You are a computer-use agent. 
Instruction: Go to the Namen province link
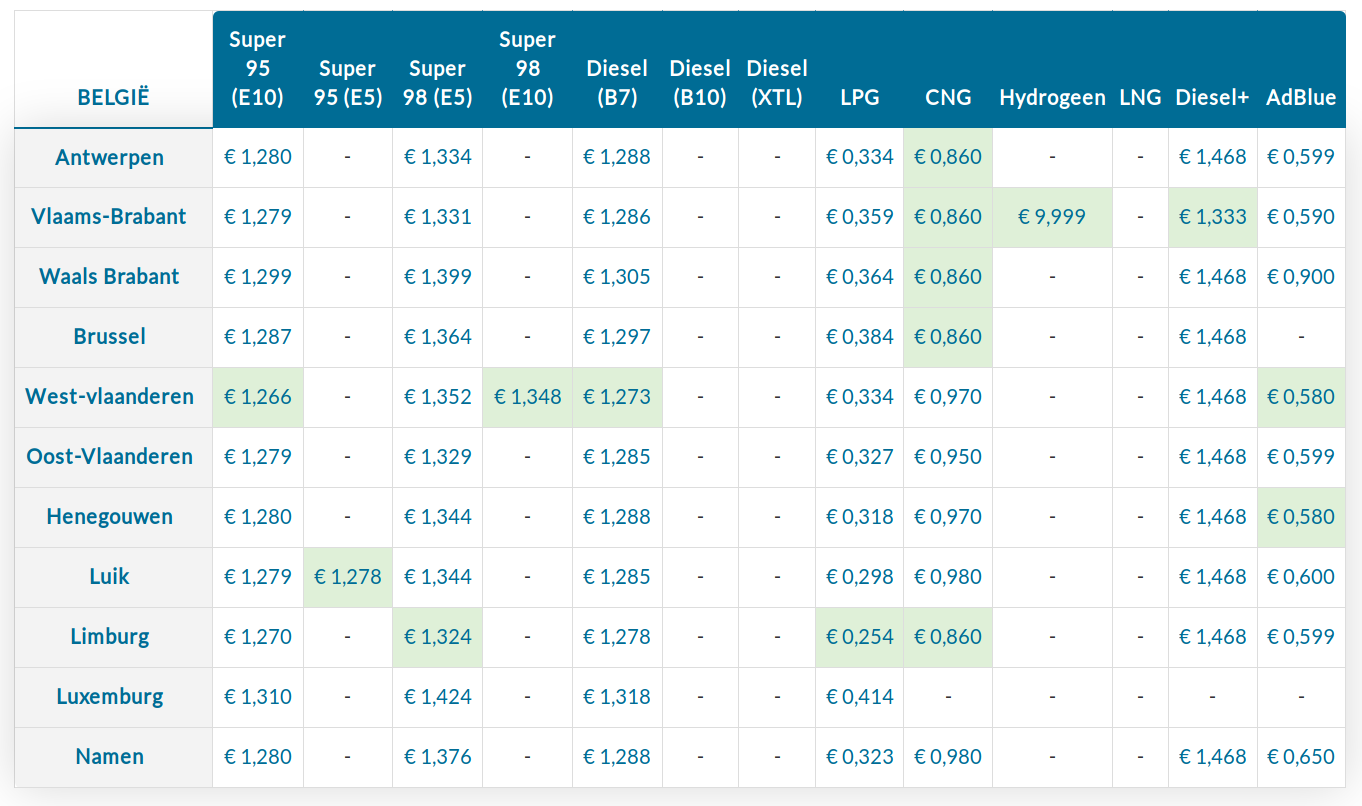[x=110, y=757]
